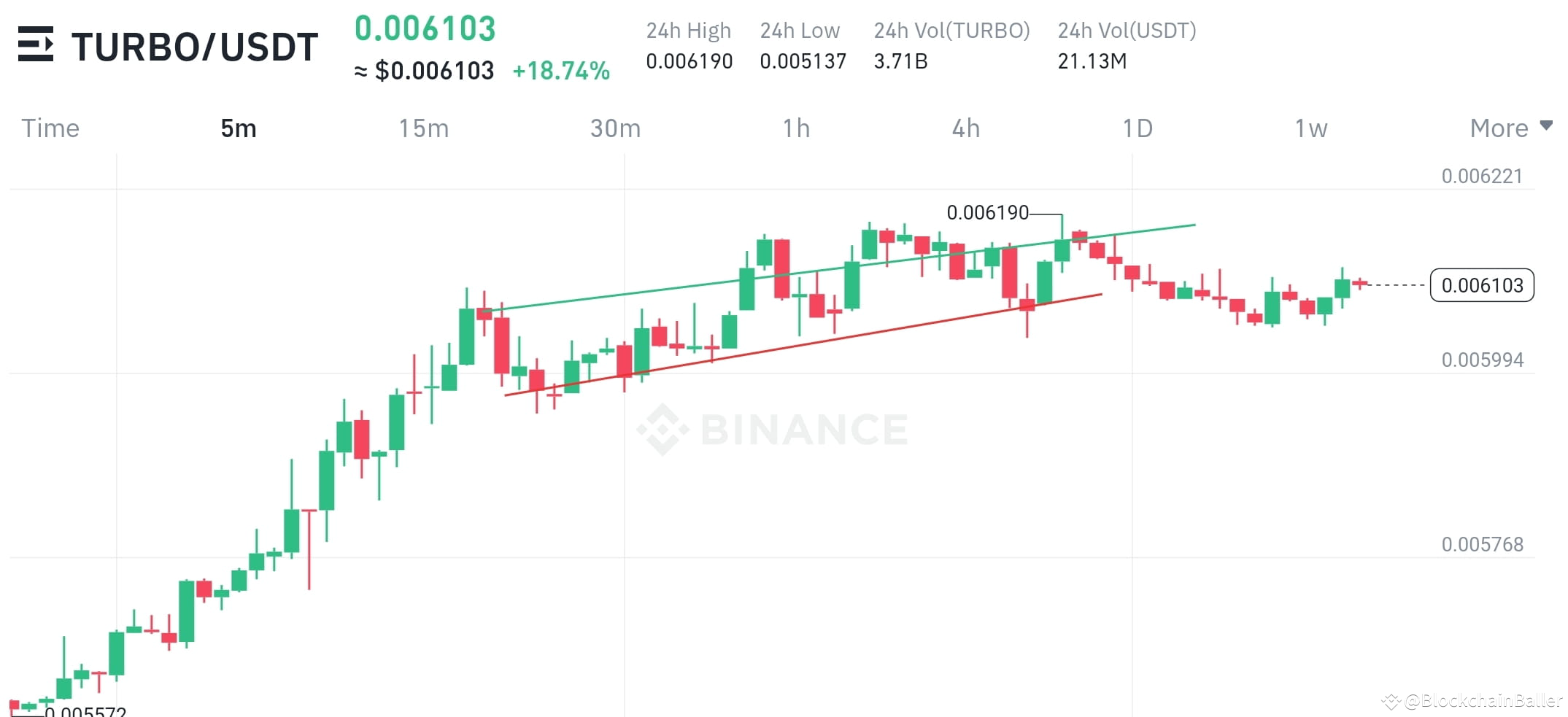Click the 24h Vol(TURBO) statistic
1568x717 pixels.
(951, 31)
